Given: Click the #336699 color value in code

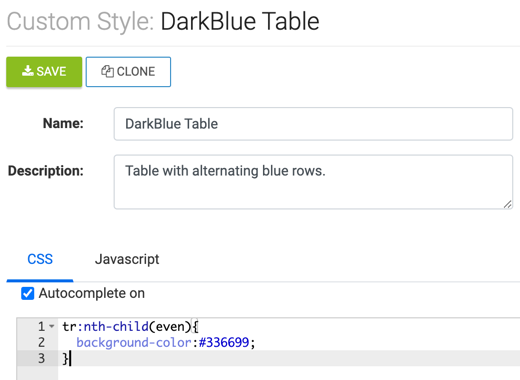Looking at the screenshot, I should (x=224, y=342).
